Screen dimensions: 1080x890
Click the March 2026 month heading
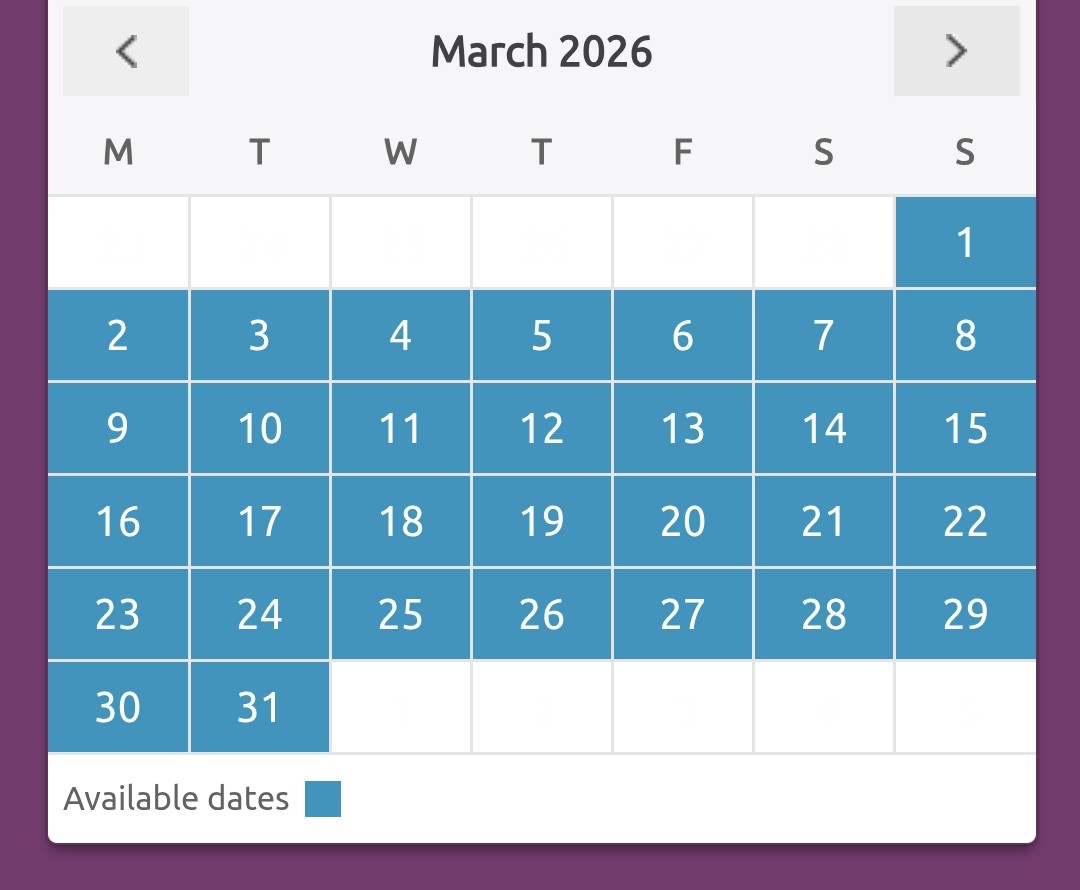tap(541, 51)
